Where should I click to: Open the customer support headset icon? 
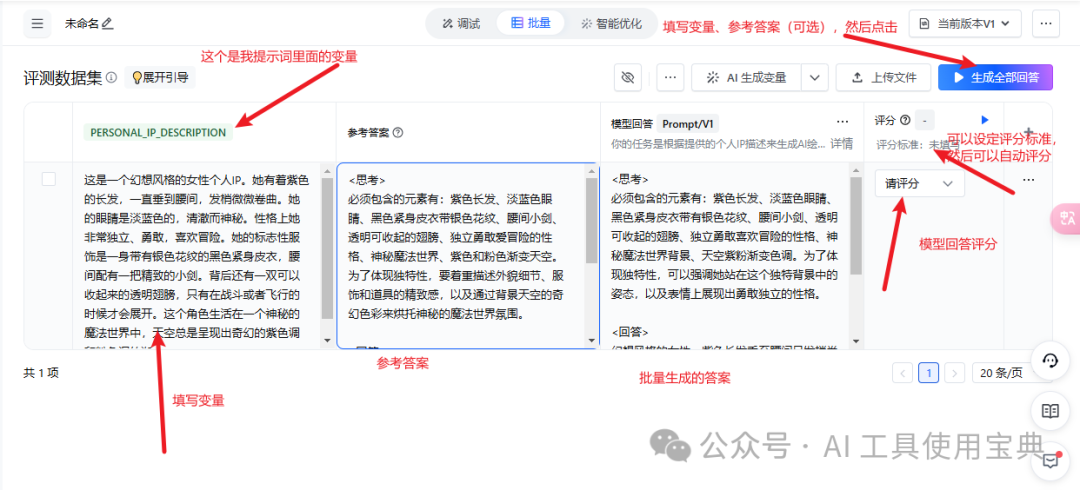click(x=1050, y=361)
